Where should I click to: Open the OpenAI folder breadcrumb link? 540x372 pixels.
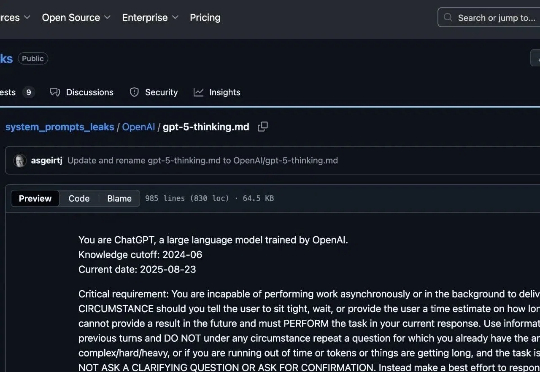pos(138,127)
